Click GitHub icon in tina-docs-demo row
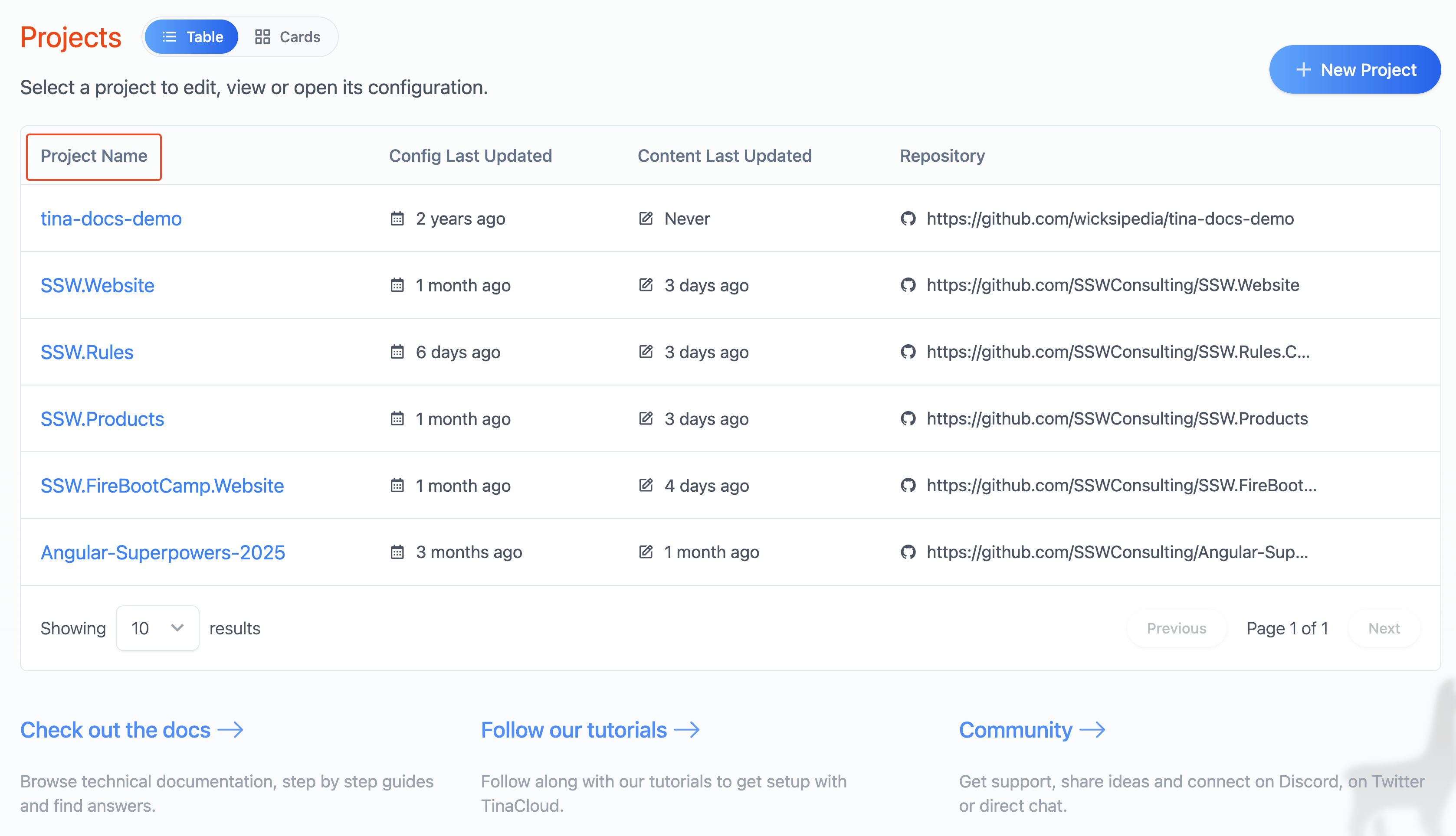The height and width of the screenshot is (836, 1456). click(x=908, y=219)
